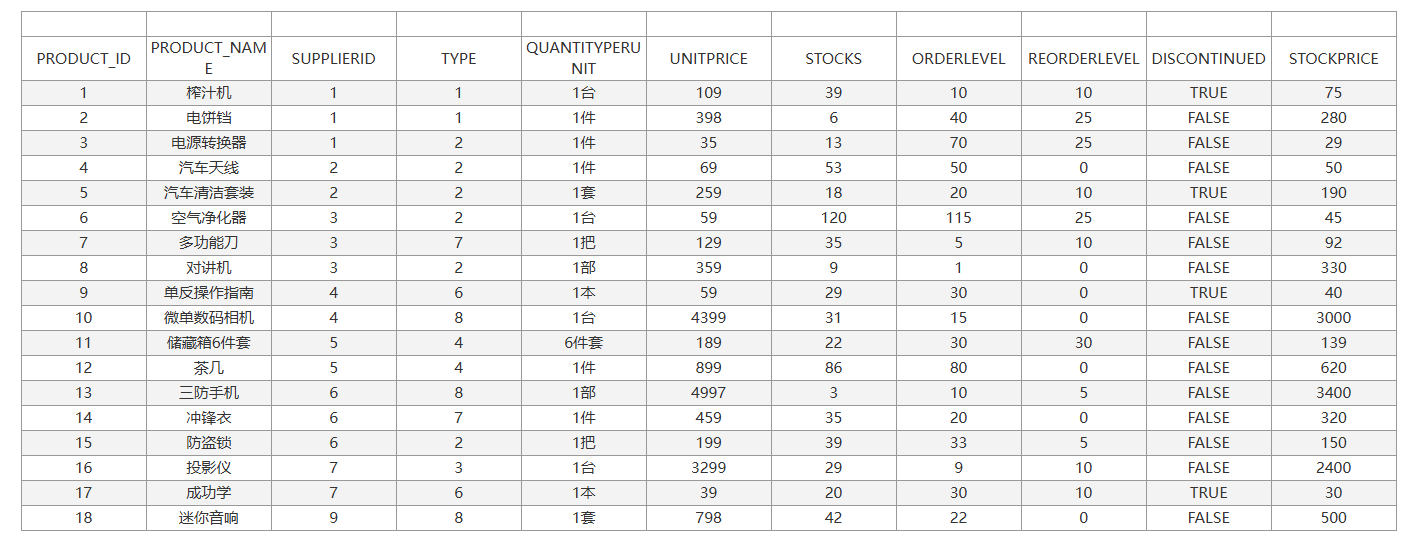This screenshot has width=1413, height=542.
Task: Select the 投影仪 product cell
Action: [x=209, y=468]
